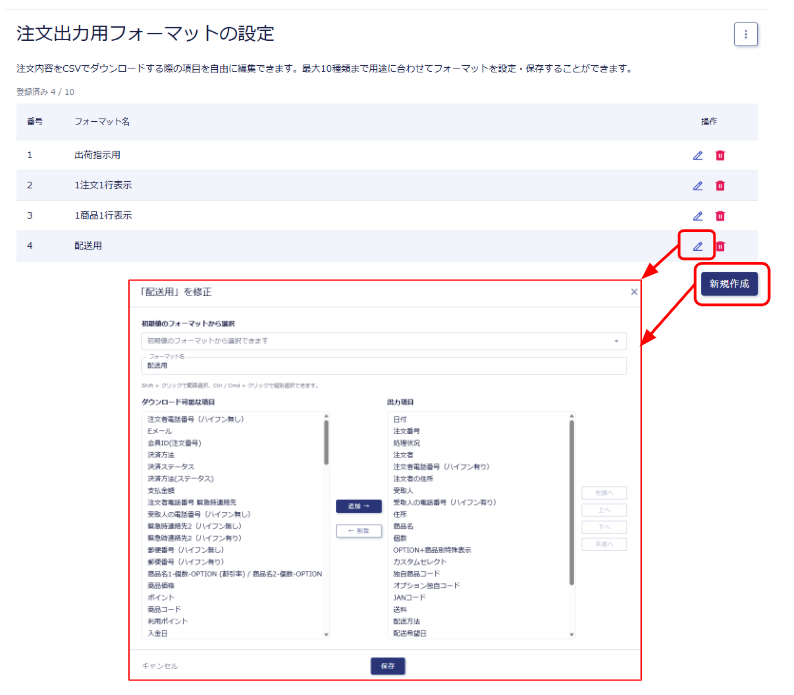Click the 保存 button
This screenshot has height=695, width=794.
click(387, 666)
